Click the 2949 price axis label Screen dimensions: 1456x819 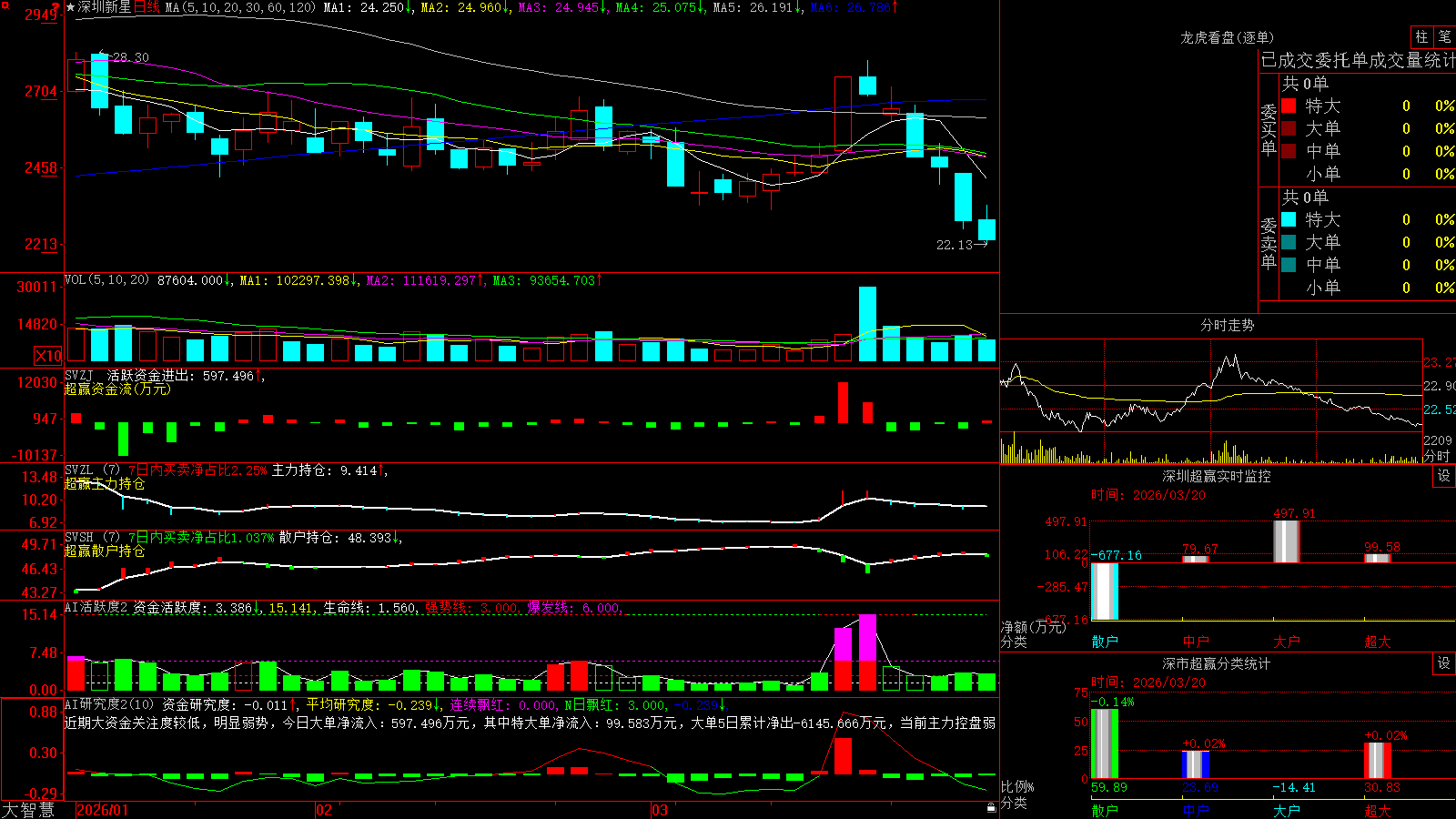(41, 15)
